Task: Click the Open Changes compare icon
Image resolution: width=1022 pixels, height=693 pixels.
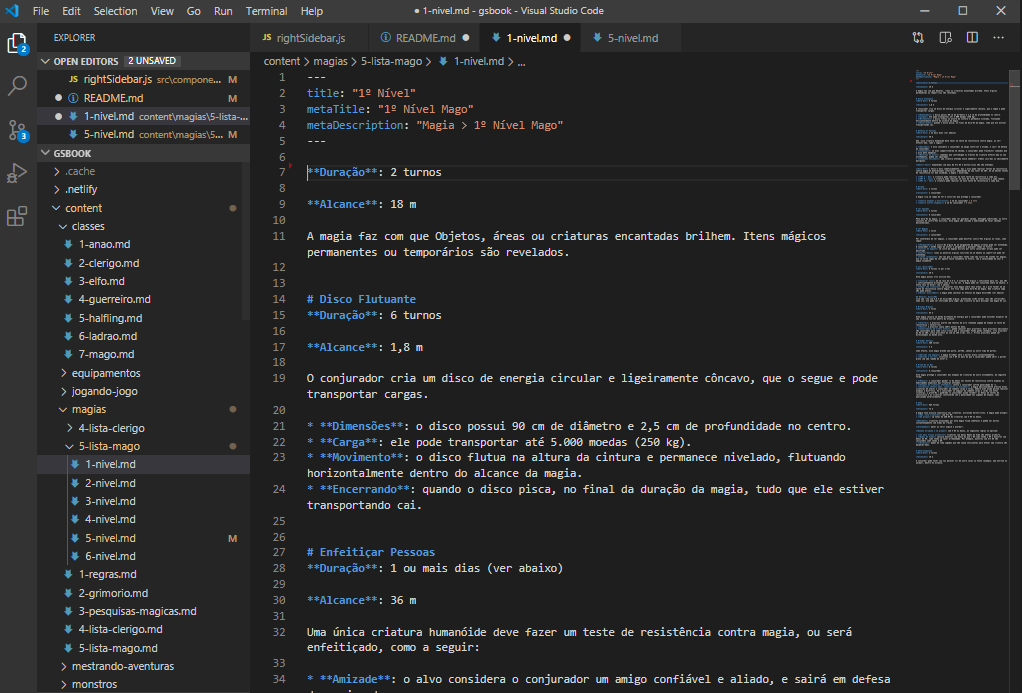Action: point(918,38)
